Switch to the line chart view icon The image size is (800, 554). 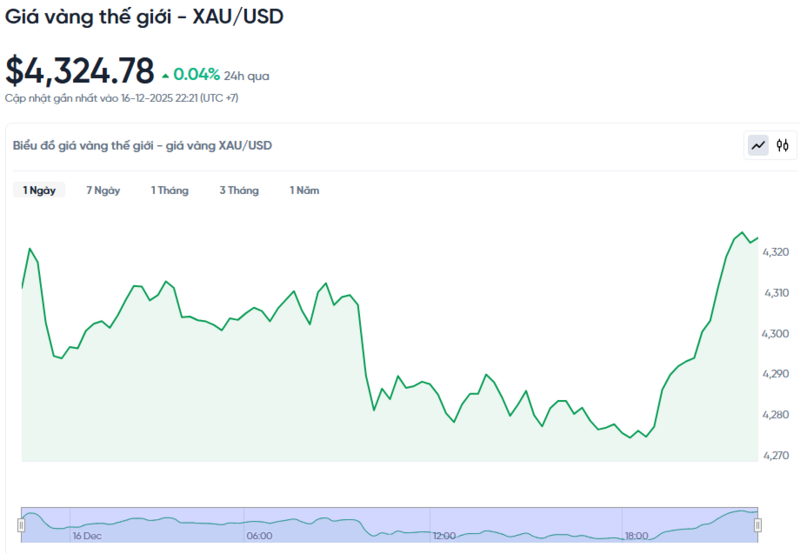pos(758,146)
